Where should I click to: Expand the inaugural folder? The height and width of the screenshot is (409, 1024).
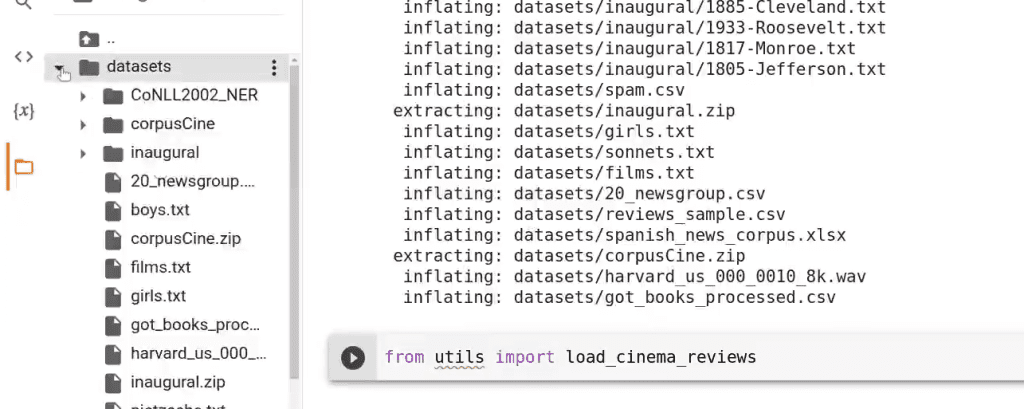coord(83,154)
